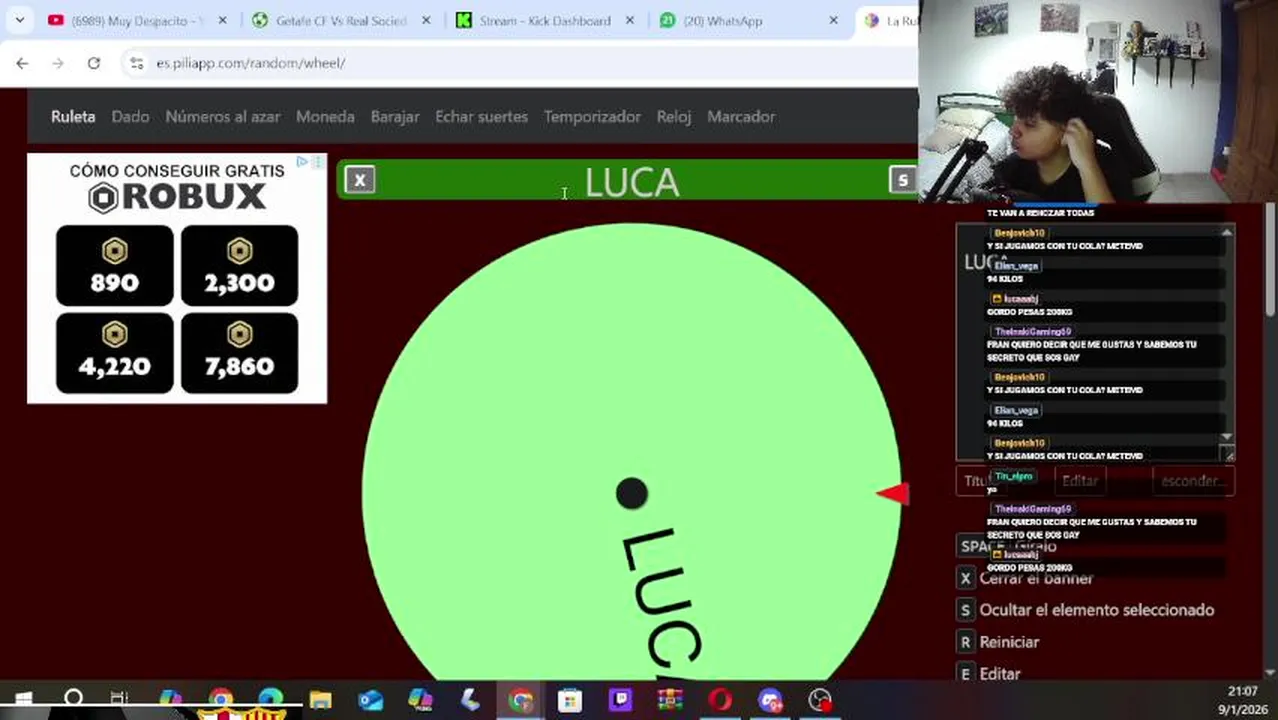The height and width of the screenshot is (720, 1278).
Task: Open the Dado page
Action: (x=130, y=117)
